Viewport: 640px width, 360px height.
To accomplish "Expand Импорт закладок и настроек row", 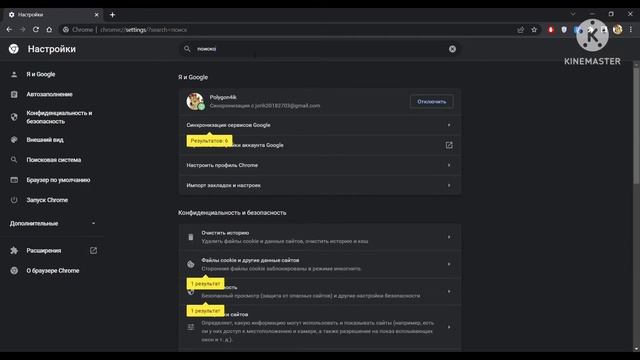I will 320,185.
